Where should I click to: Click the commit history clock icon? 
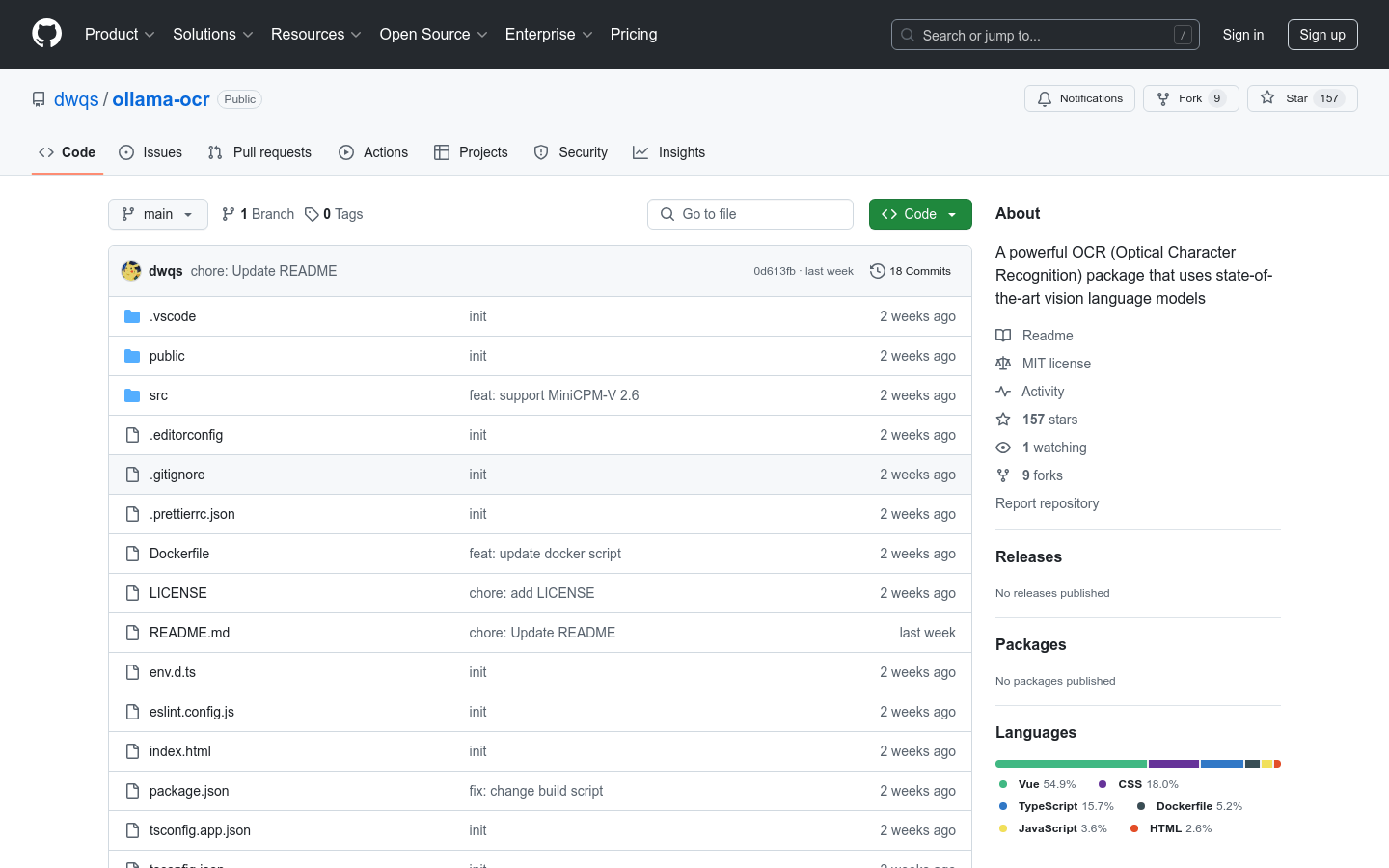pyautogui.click(x=877, y=271)
